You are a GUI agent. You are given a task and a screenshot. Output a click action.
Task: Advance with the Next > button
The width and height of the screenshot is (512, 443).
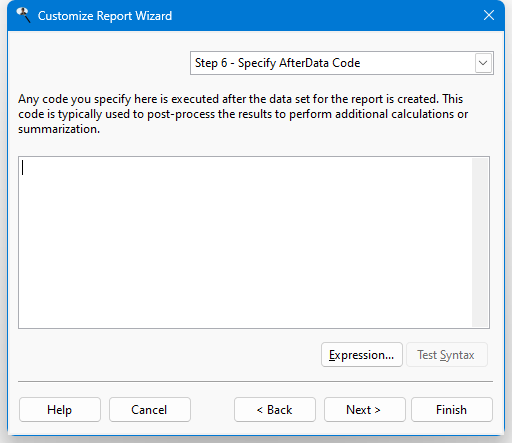365,409
